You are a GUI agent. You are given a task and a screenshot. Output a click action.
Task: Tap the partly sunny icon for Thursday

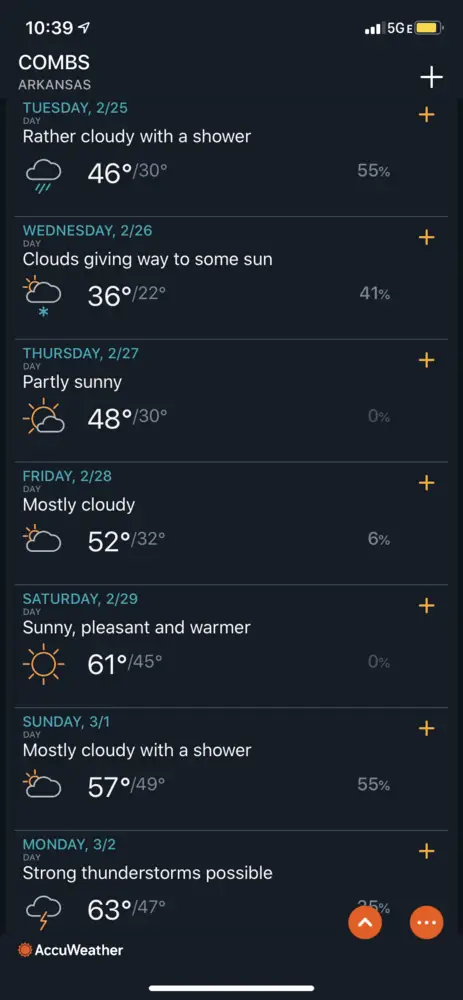[x=43, y=416]
